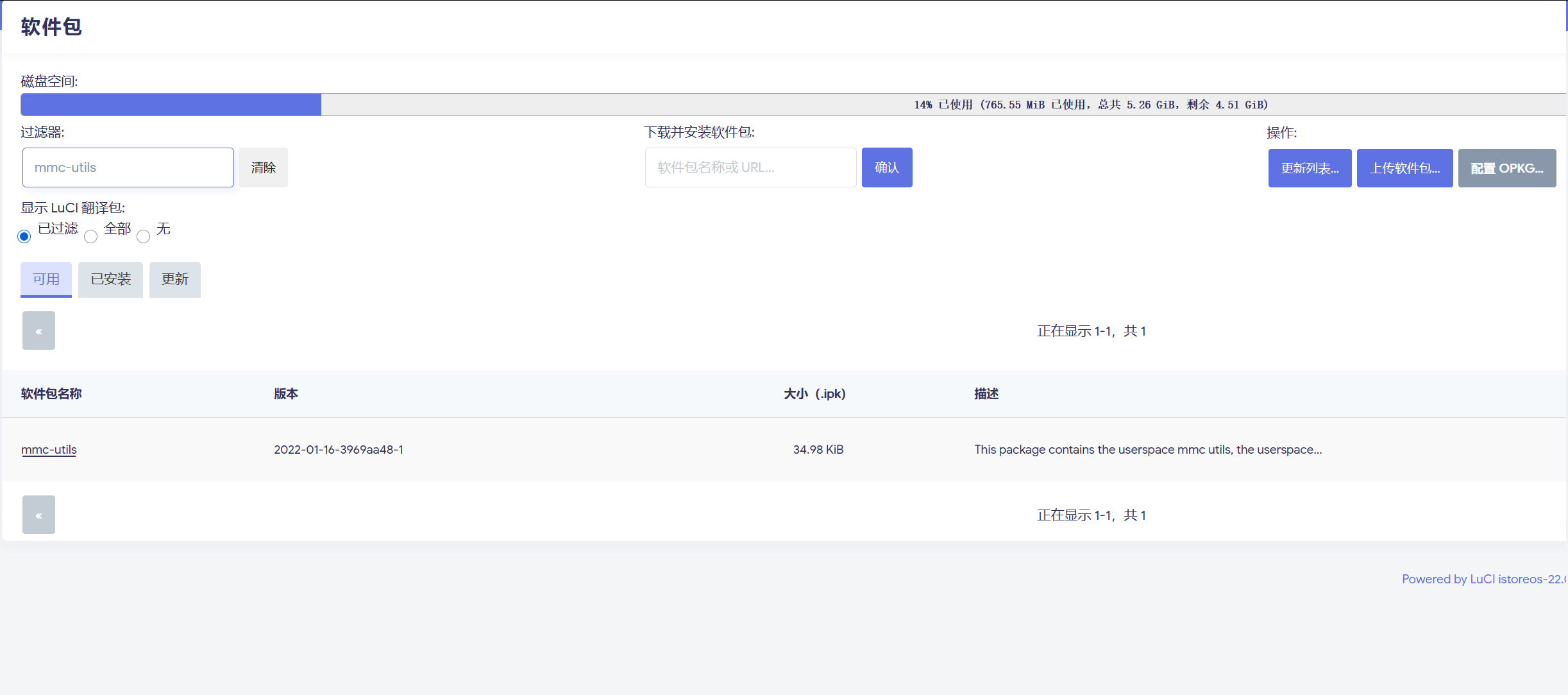Image resolution: width=1568 pixels, height=695 pixels.
Task: Click the 上传软件包 button
Action: tap(1404, 167)
